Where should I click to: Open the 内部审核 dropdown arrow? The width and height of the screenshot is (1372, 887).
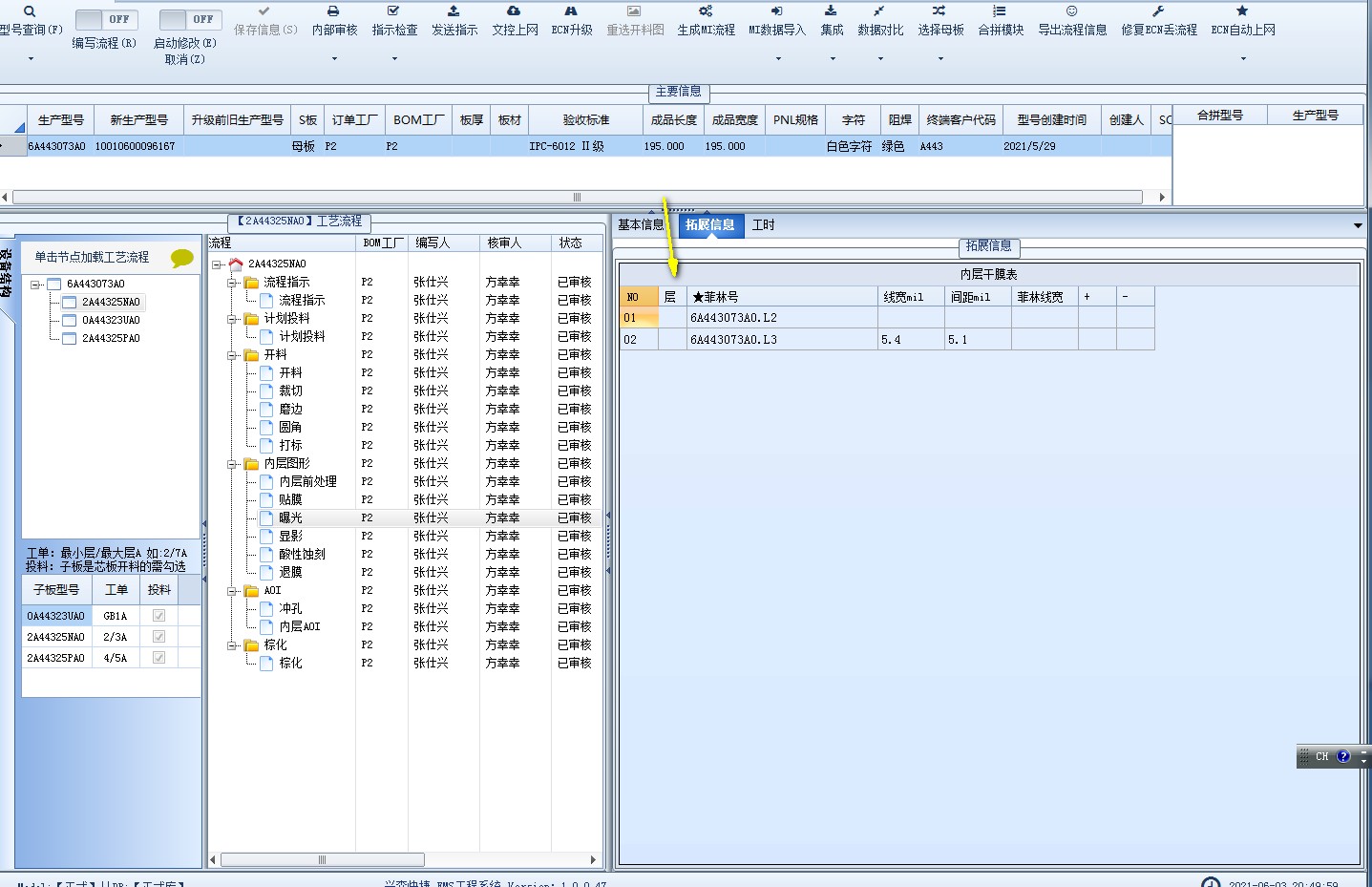coord(333,59)
